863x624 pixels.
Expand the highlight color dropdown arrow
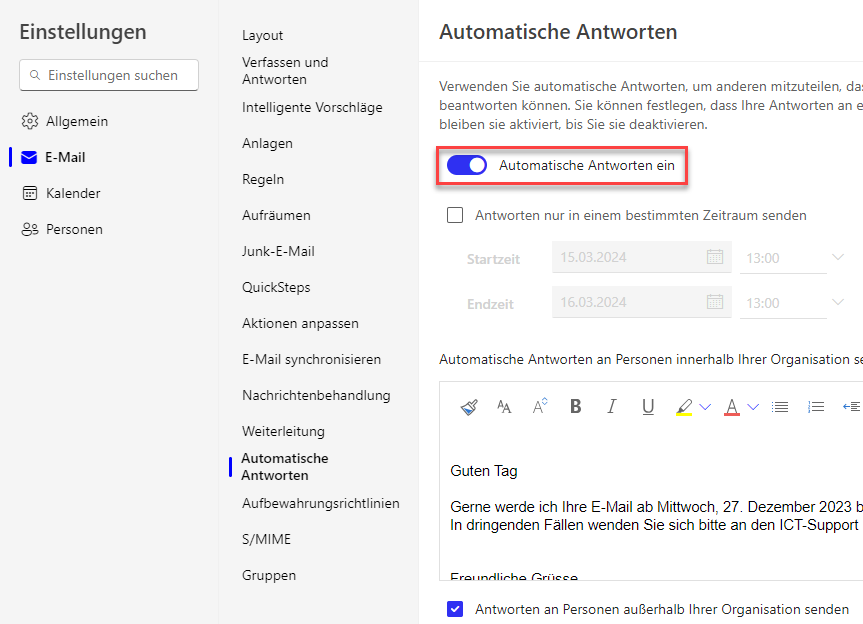pyautogui.click(x=705, y=407)
